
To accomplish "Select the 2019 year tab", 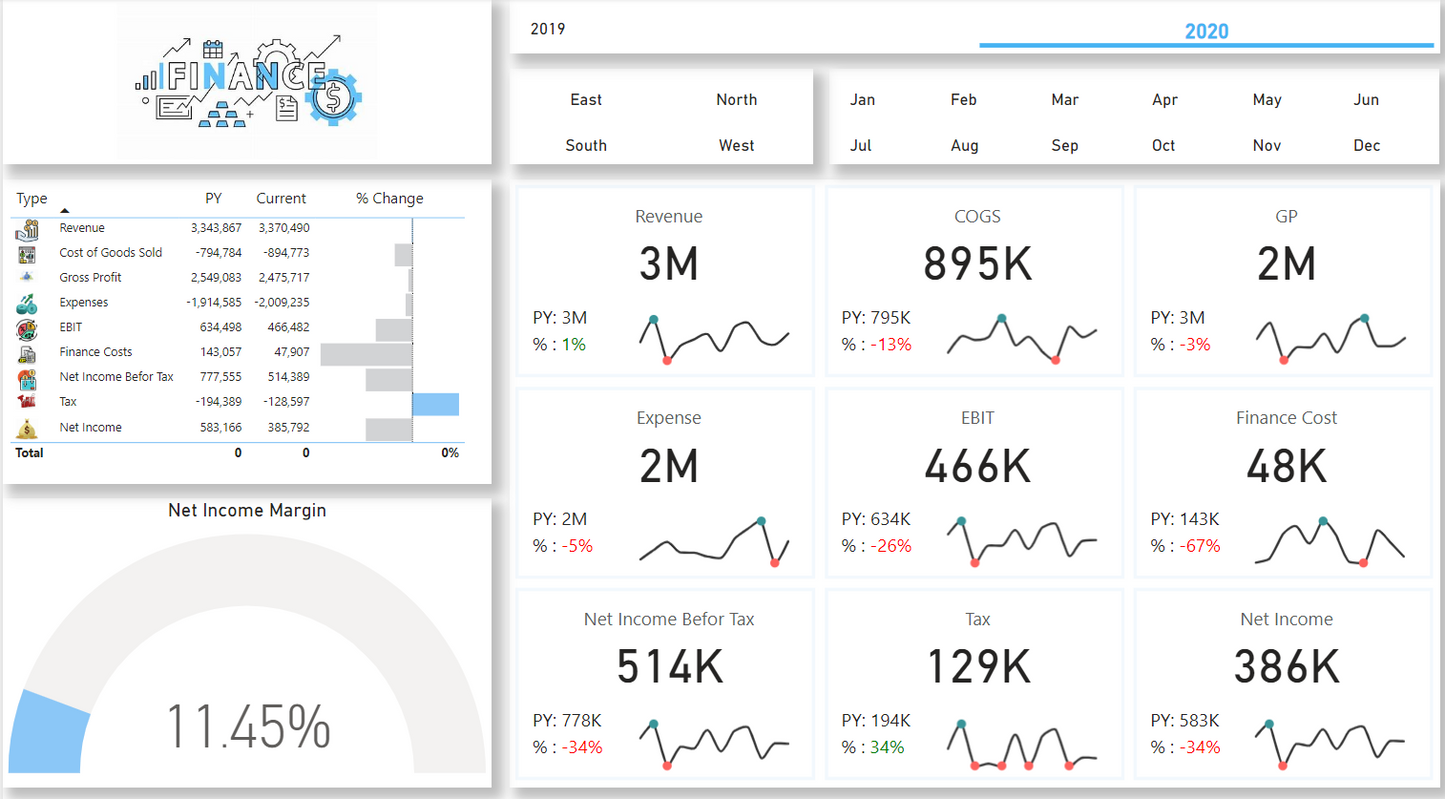I will click(548, 29).
